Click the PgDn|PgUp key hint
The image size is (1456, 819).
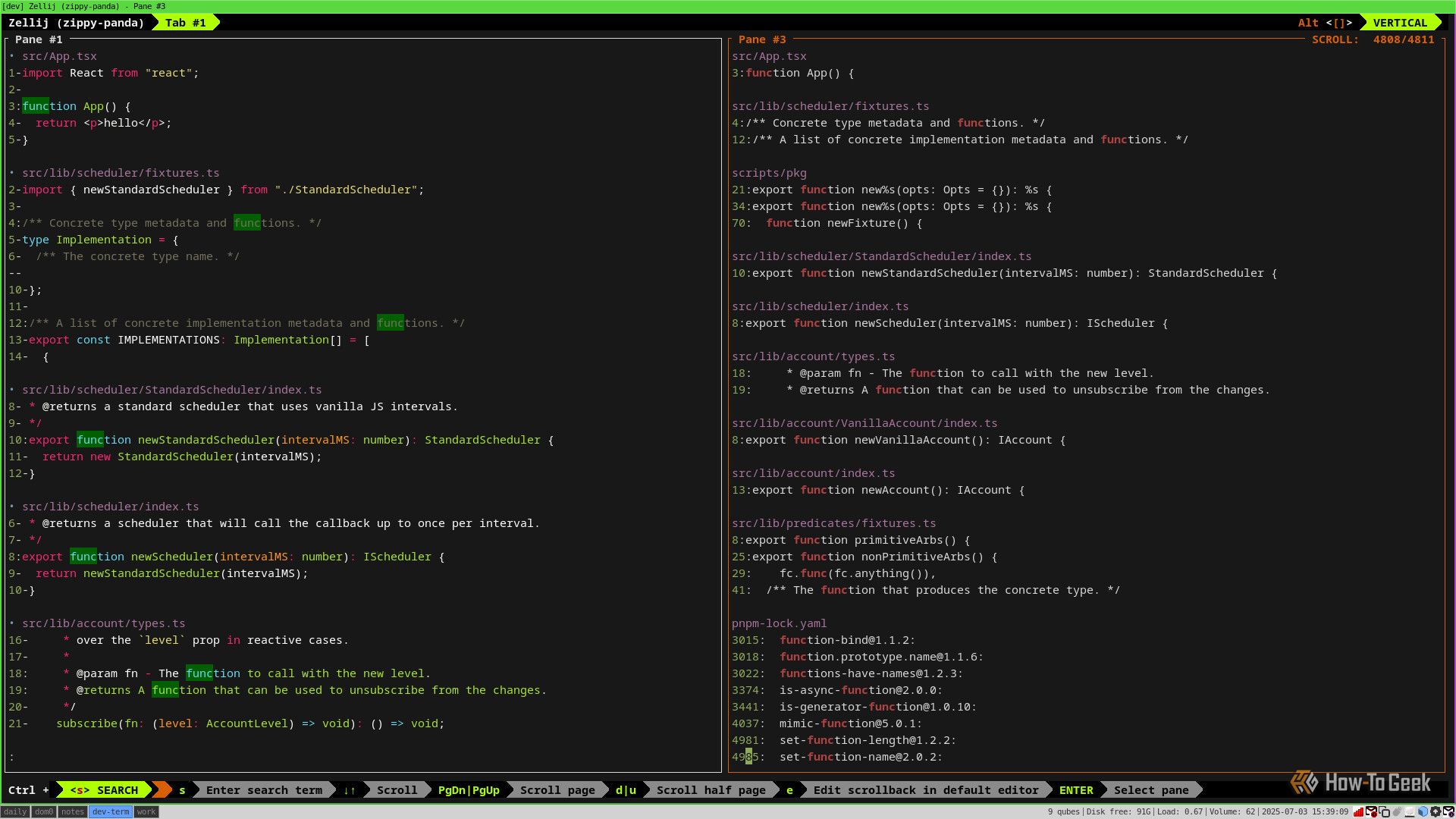click(x=469, y=790)
